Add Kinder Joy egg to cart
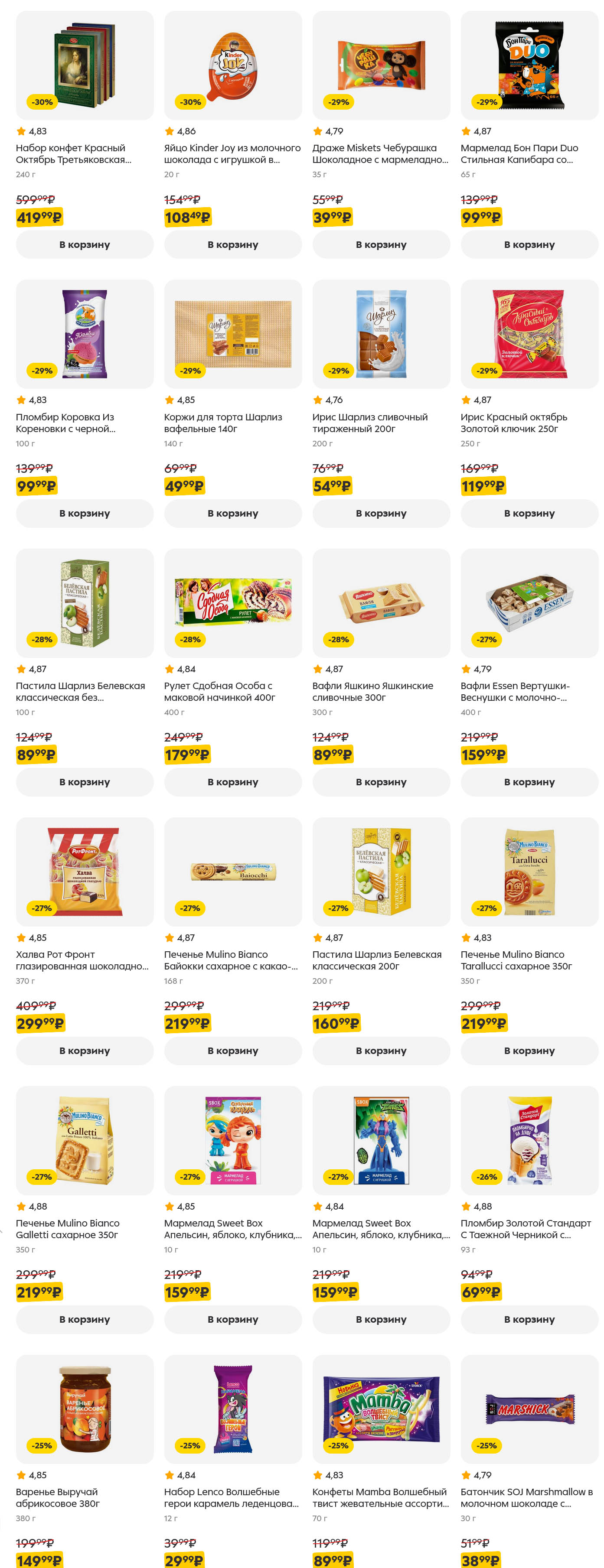The width and height of the screenshot is (604, 1568). coord(232,245)
